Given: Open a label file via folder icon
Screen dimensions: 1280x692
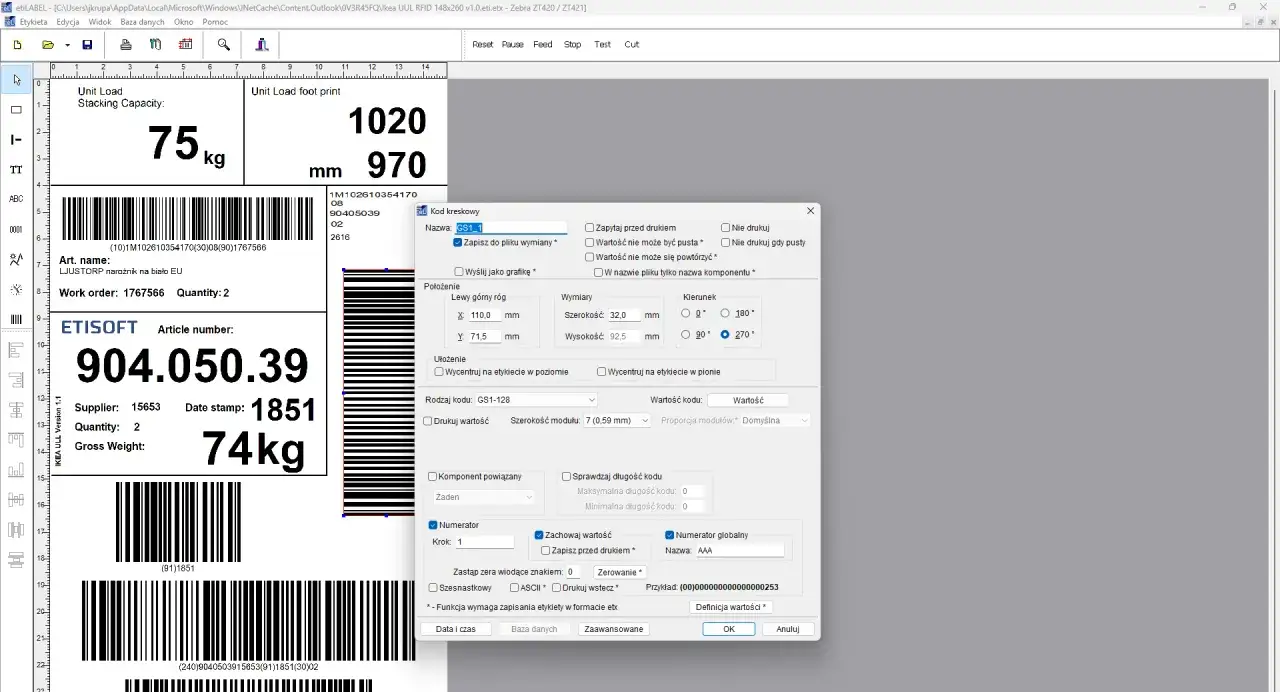Looking at the screenshot, I should click(47, 45).
